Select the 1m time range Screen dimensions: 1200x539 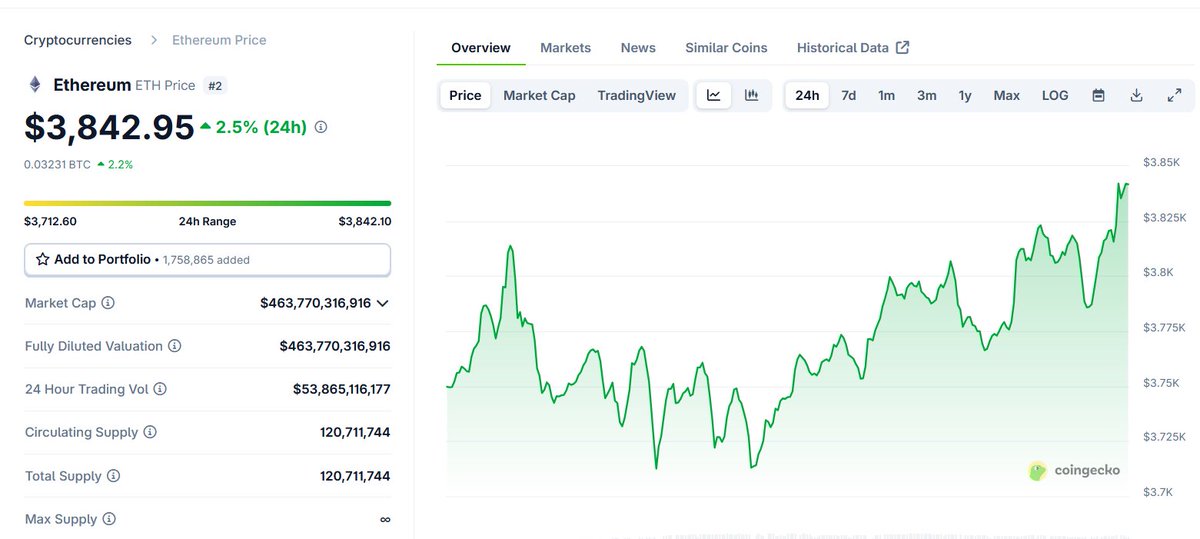[x=886, y=95]
